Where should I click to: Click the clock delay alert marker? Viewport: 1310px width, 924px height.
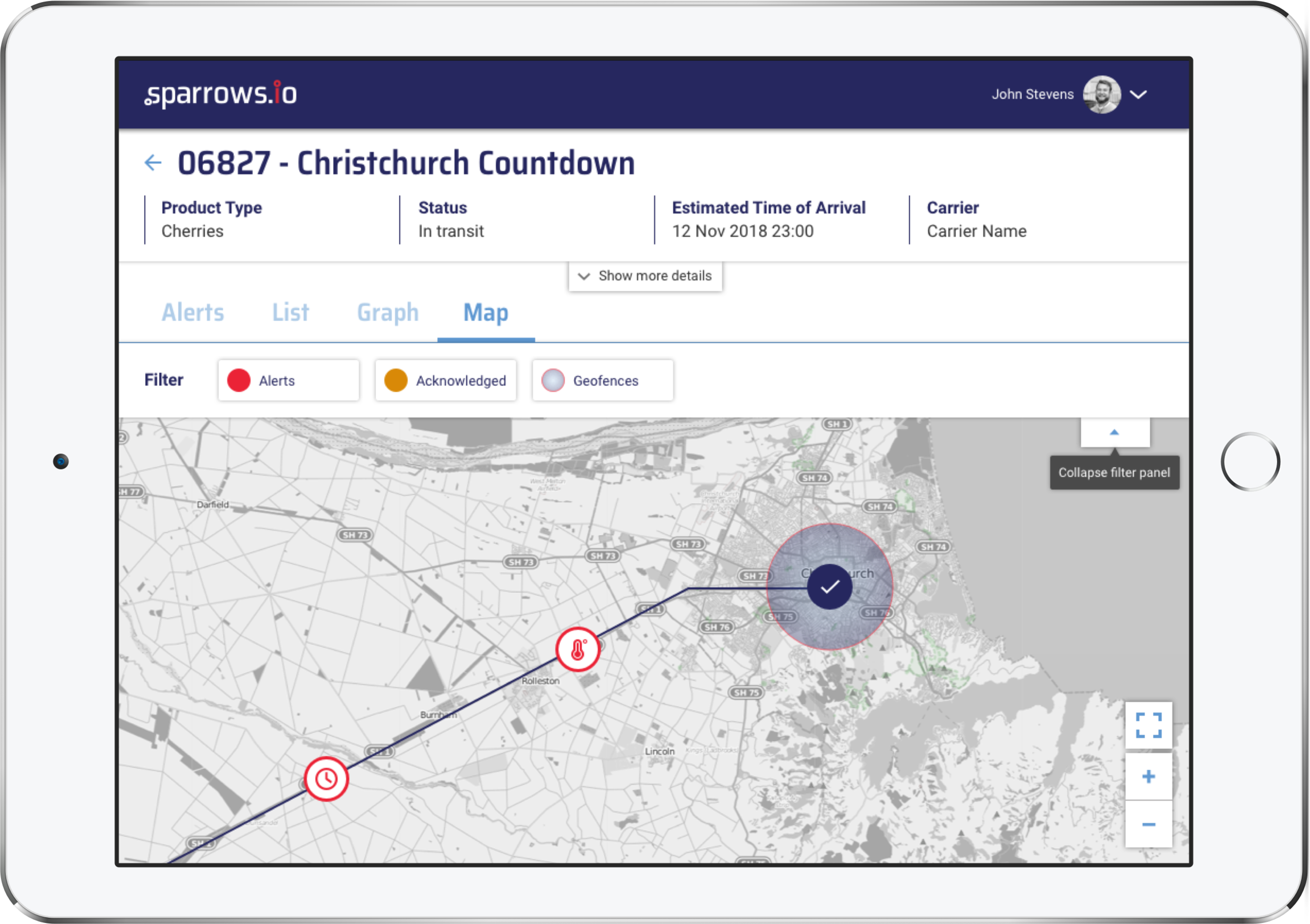tap(326, 779)
